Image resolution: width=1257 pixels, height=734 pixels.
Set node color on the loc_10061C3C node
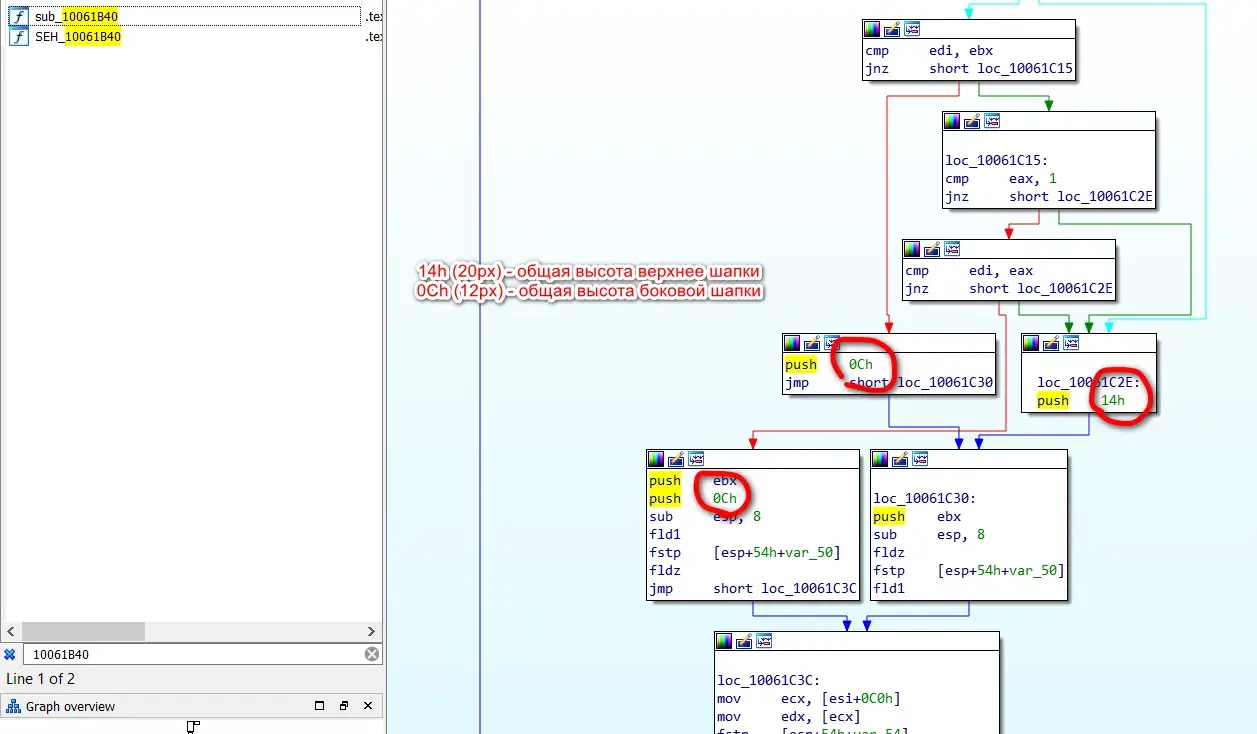click(724, 641)
